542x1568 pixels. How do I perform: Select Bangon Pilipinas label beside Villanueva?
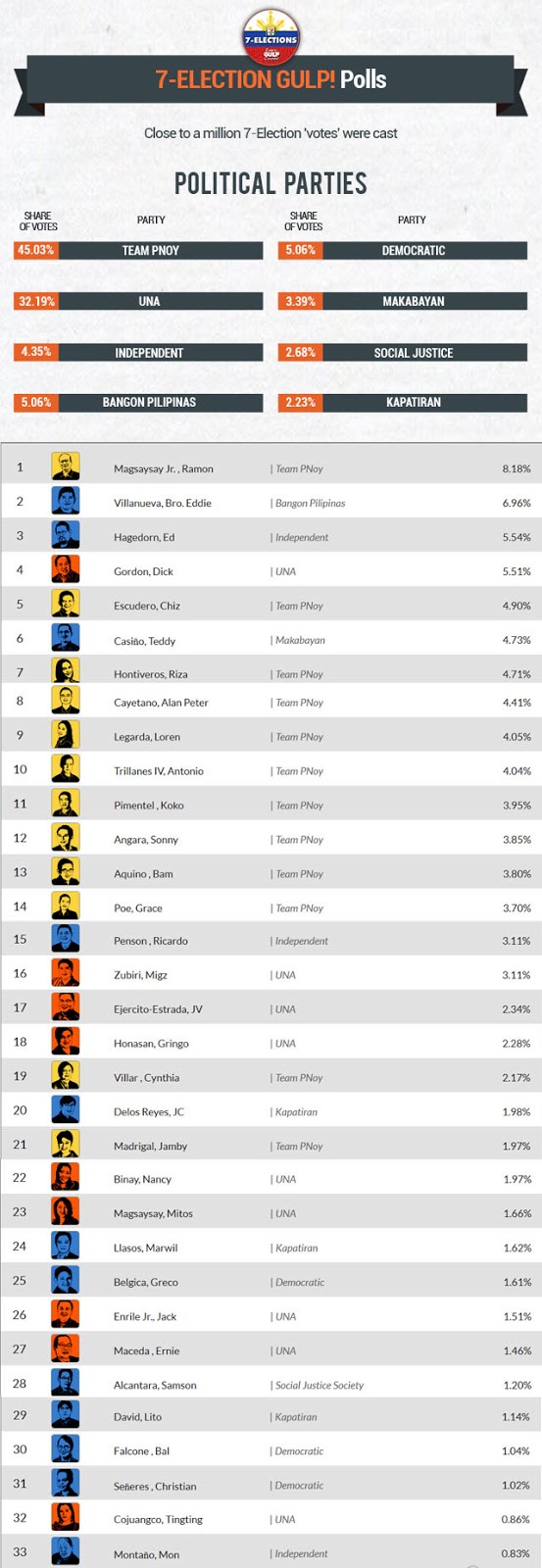pyautogui.click(x=310, y=503)
